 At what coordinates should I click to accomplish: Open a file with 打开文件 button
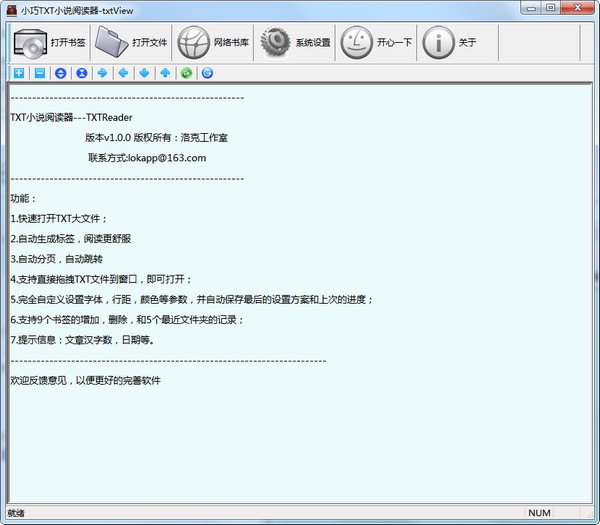point(132,42)
